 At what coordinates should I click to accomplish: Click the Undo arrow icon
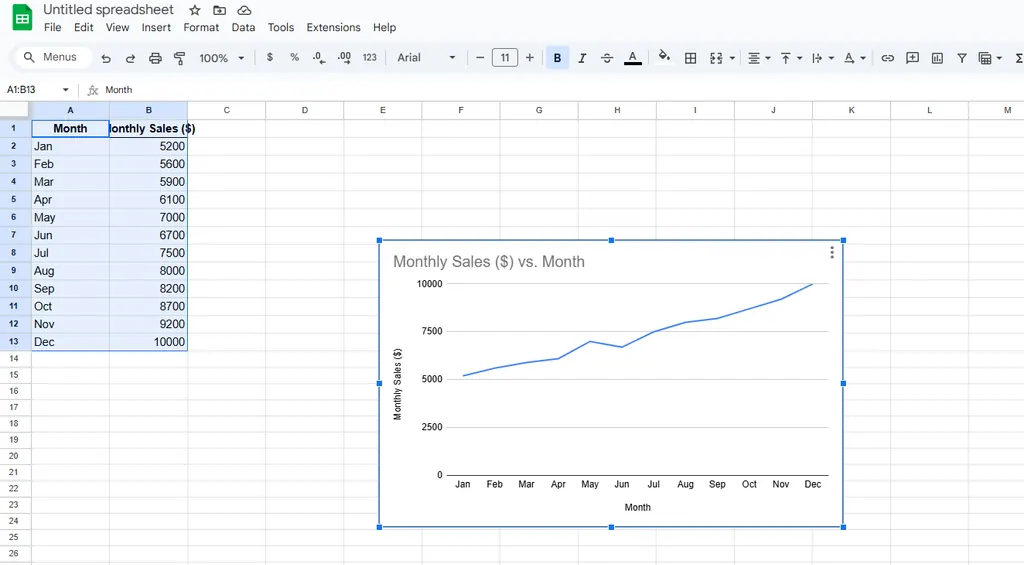click(106, 58)
